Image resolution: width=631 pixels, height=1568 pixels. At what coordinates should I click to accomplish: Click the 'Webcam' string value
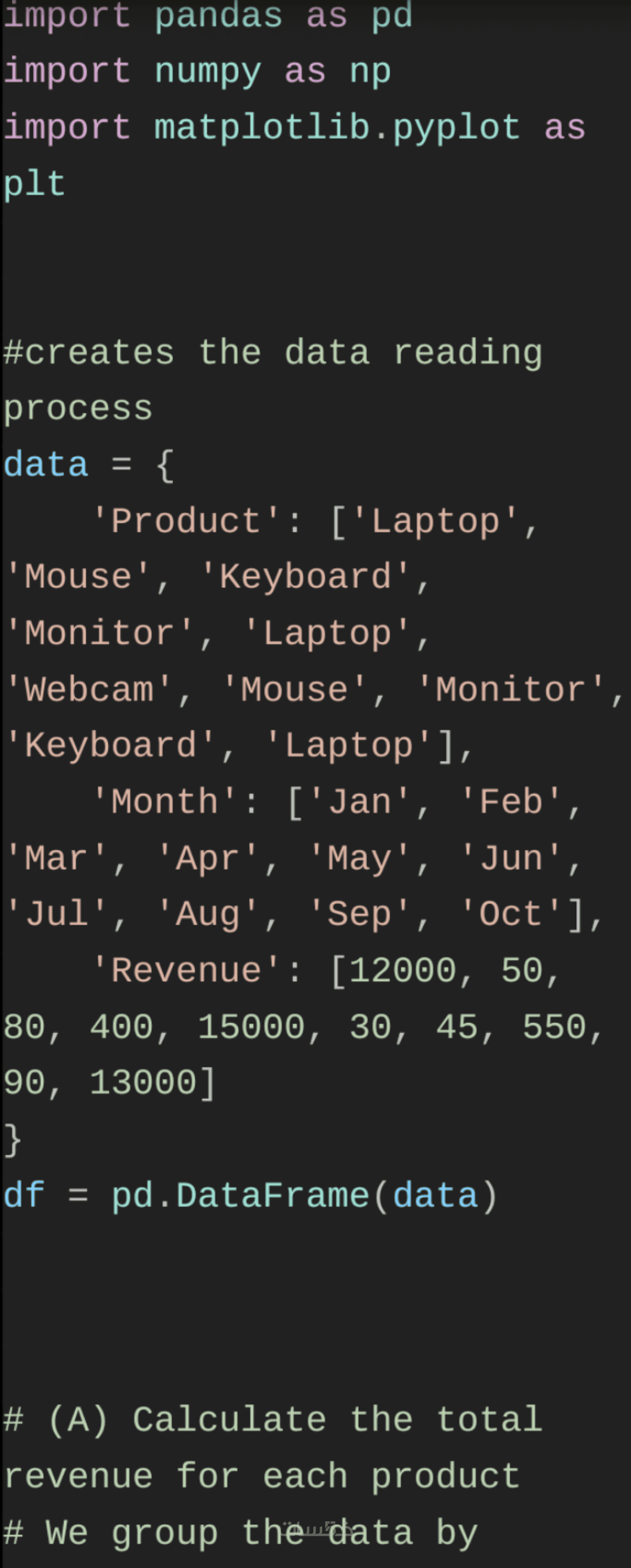[x=89, y=690]
